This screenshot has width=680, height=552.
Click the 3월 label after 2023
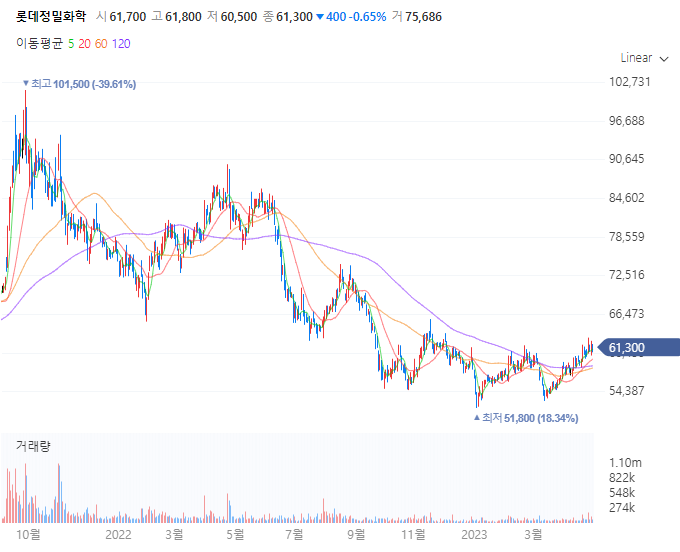pyautogui.click(x=533, y=534)
